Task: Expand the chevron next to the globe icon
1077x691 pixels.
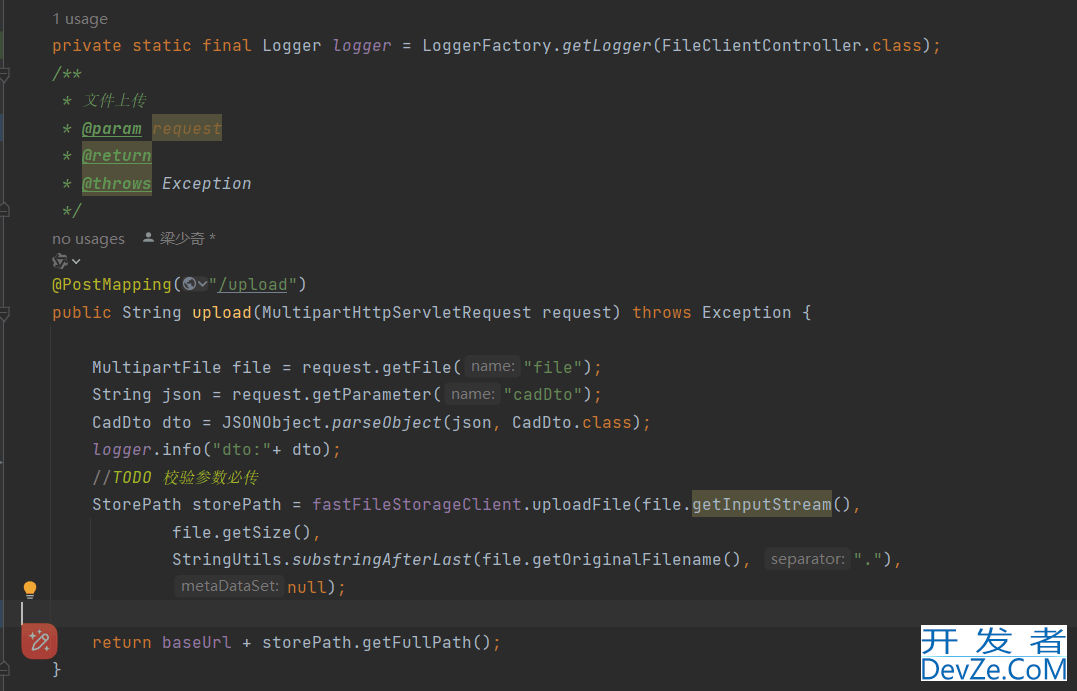Action: [203, 284]
